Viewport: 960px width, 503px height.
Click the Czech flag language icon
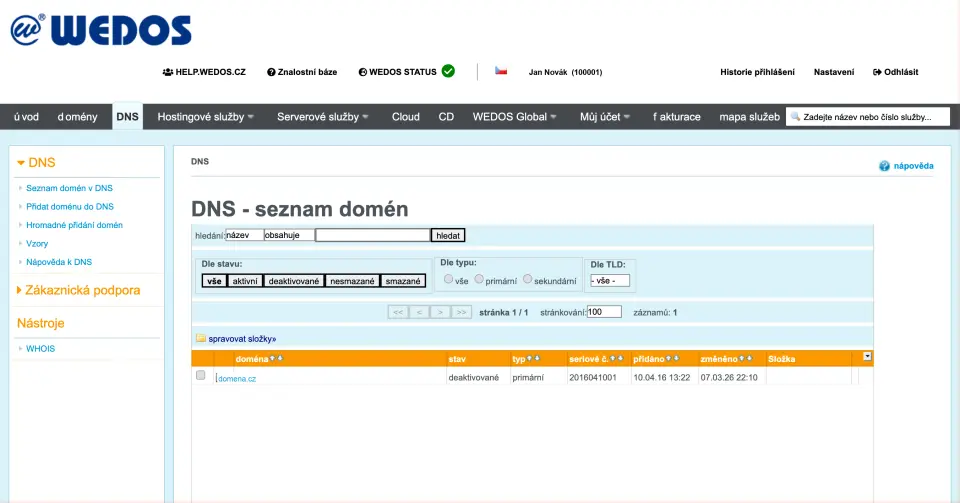pos(501,71)
